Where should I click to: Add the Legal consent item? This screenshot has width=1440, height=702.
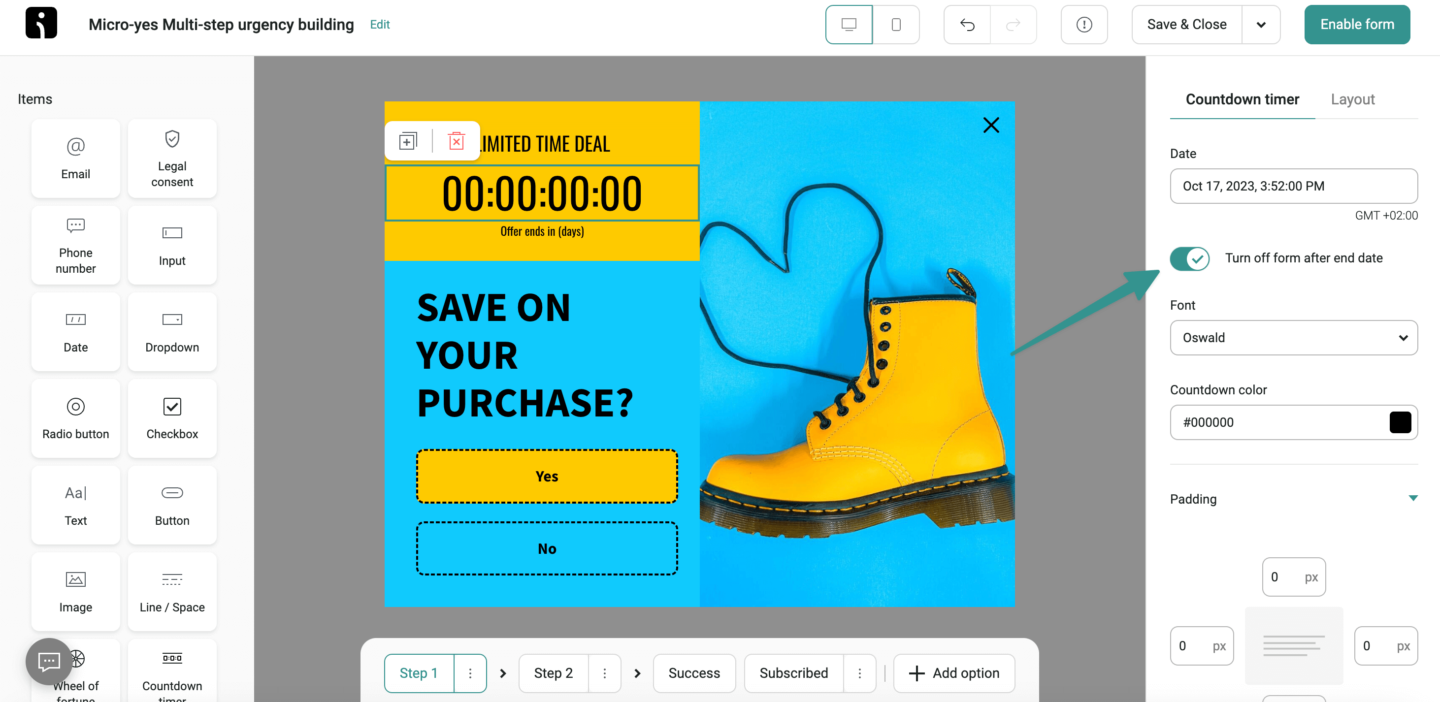[x=172, y=159]
